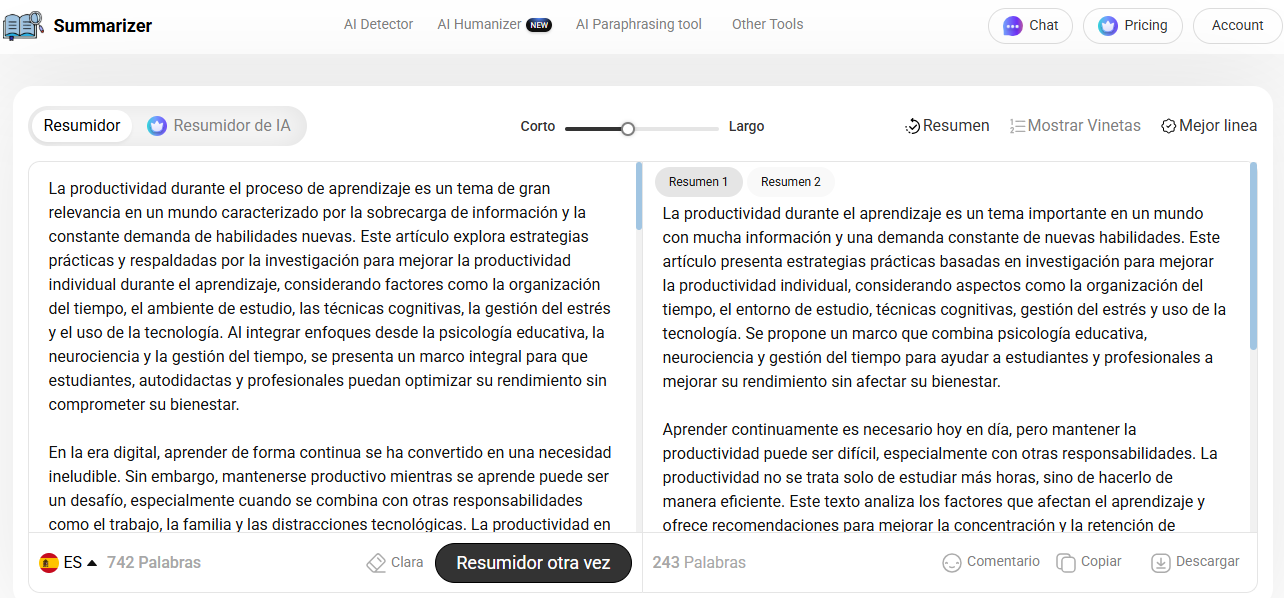The width and height of the screenshot is (1284, 598).
Task: Click the input text scrollbar
Action: [639, 197]
